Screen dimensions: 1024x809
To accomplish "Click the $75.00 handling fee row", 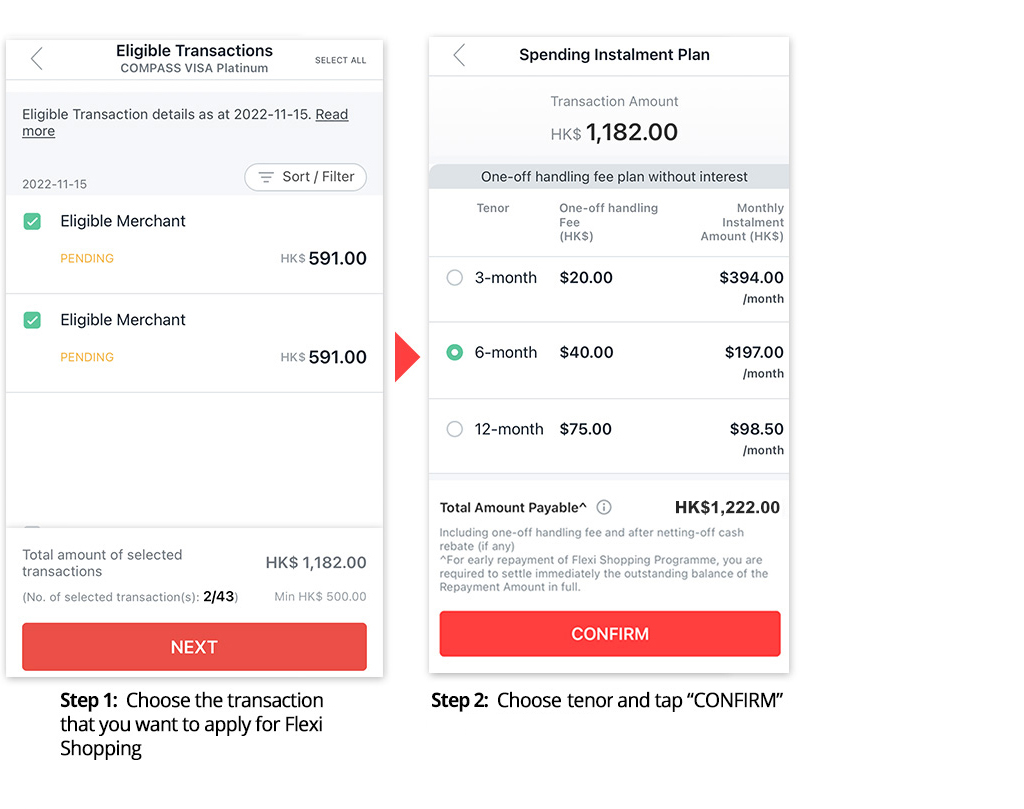I will pyautogui.click(x=586, y=429).
